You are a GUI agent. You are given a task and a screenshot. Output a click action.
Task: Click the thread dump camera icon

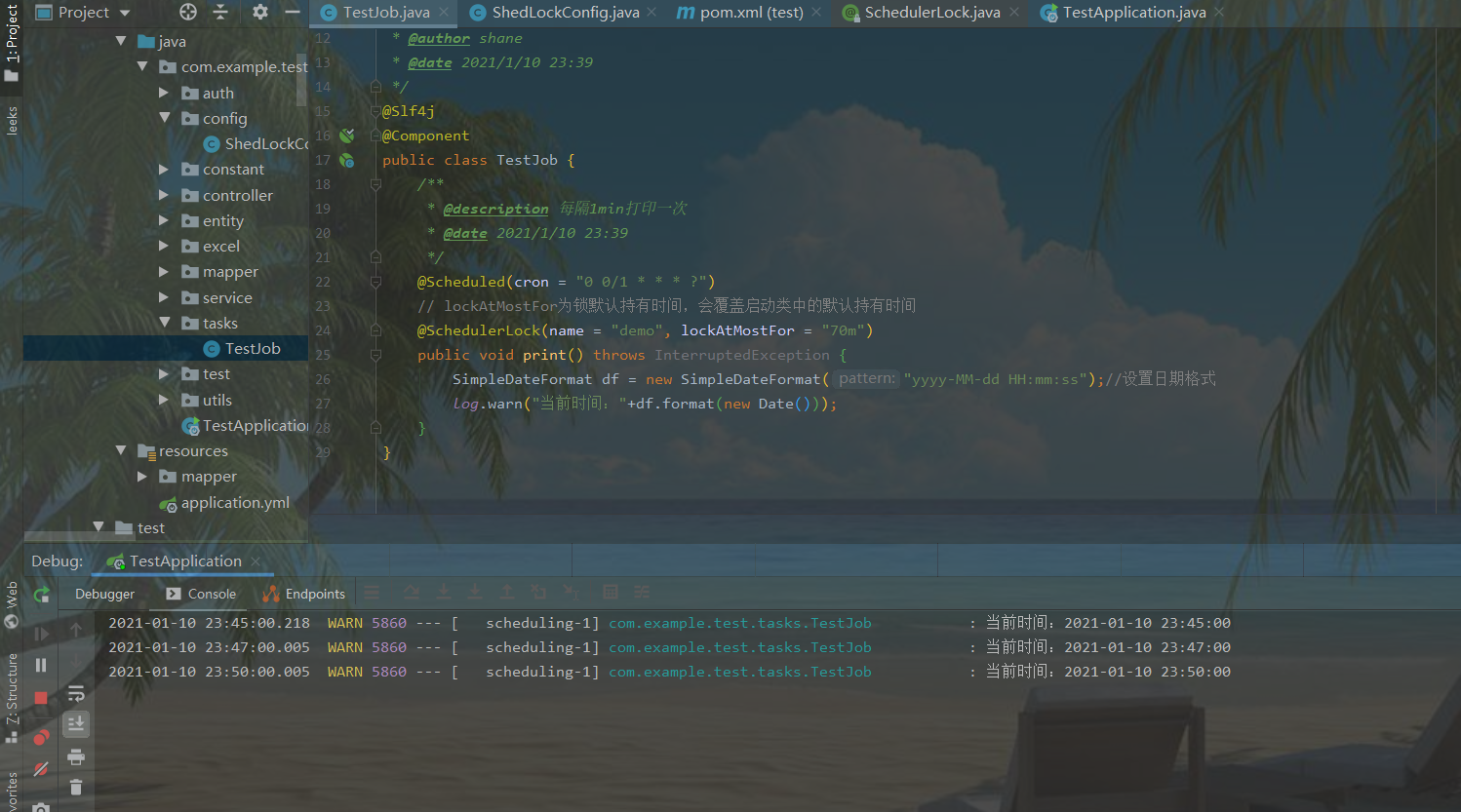pyautogui.click(x=41, y=806)
